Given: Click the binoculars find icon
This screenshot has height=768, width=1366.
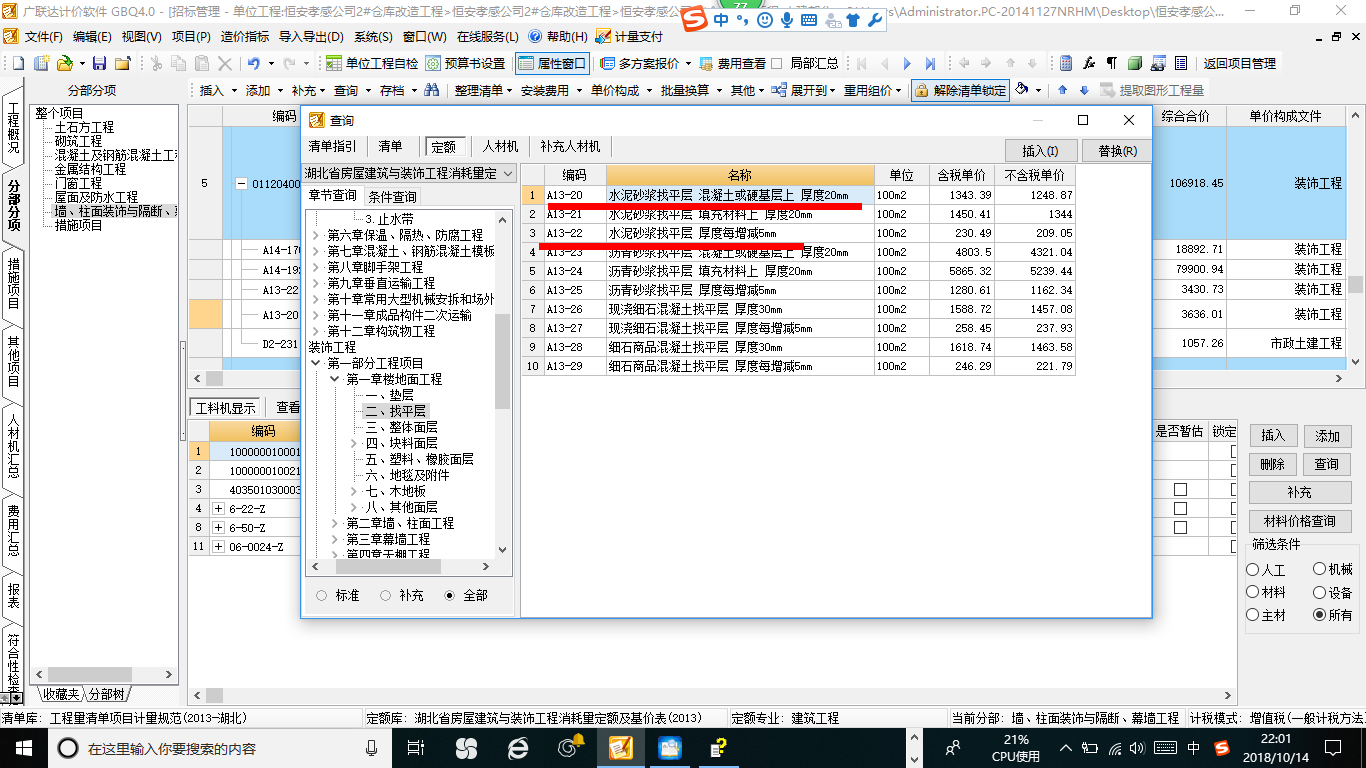Looking at the screenshot, I should 432,90.
